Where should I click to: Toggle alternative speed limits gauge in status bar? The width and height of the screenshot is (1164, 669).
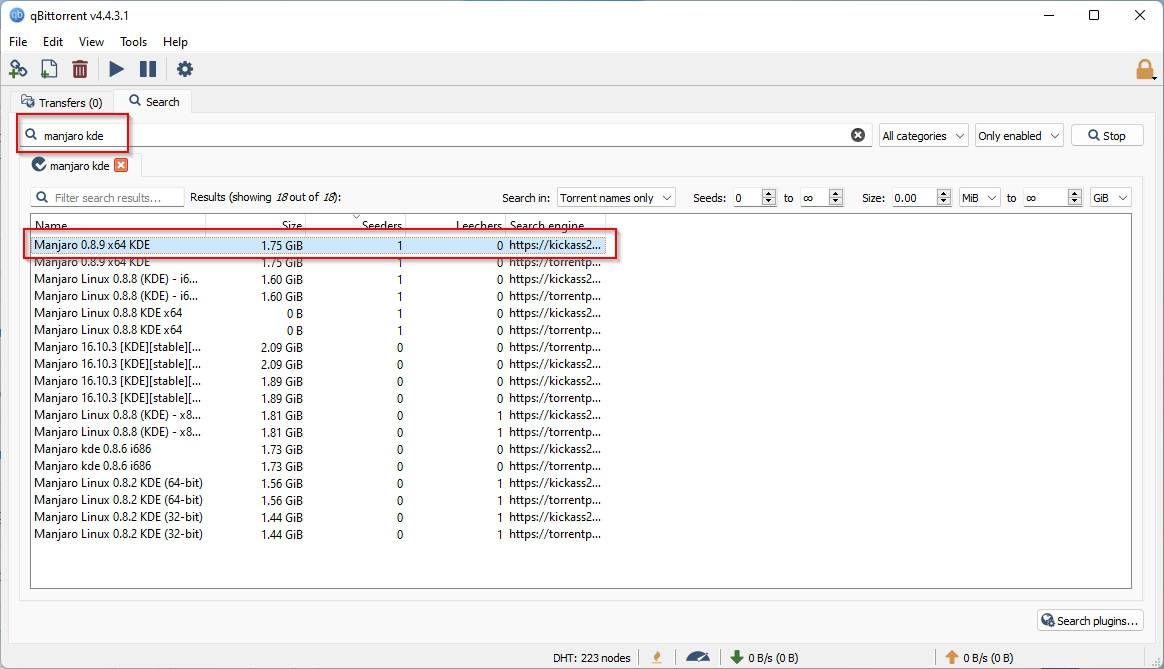click(698, 657)
